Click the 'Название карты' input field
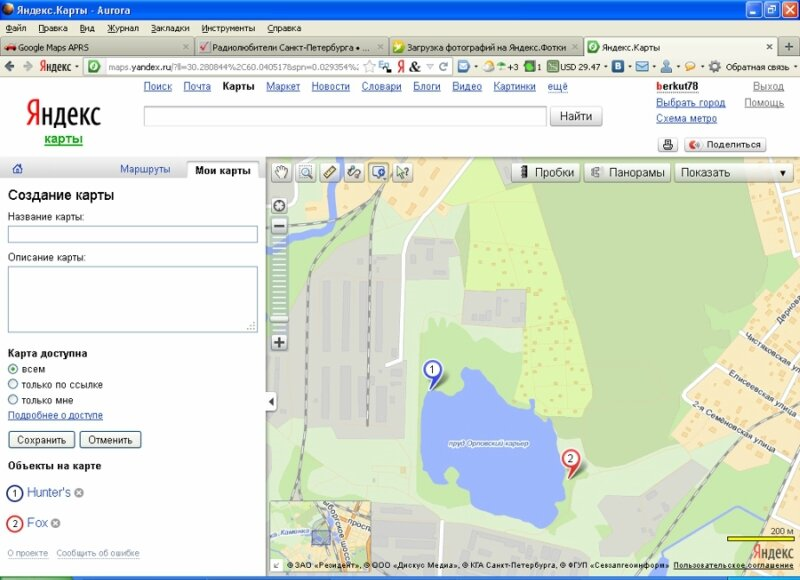This screenshot has height=580, width=800. pyautogui.click(x=133, y=234)
